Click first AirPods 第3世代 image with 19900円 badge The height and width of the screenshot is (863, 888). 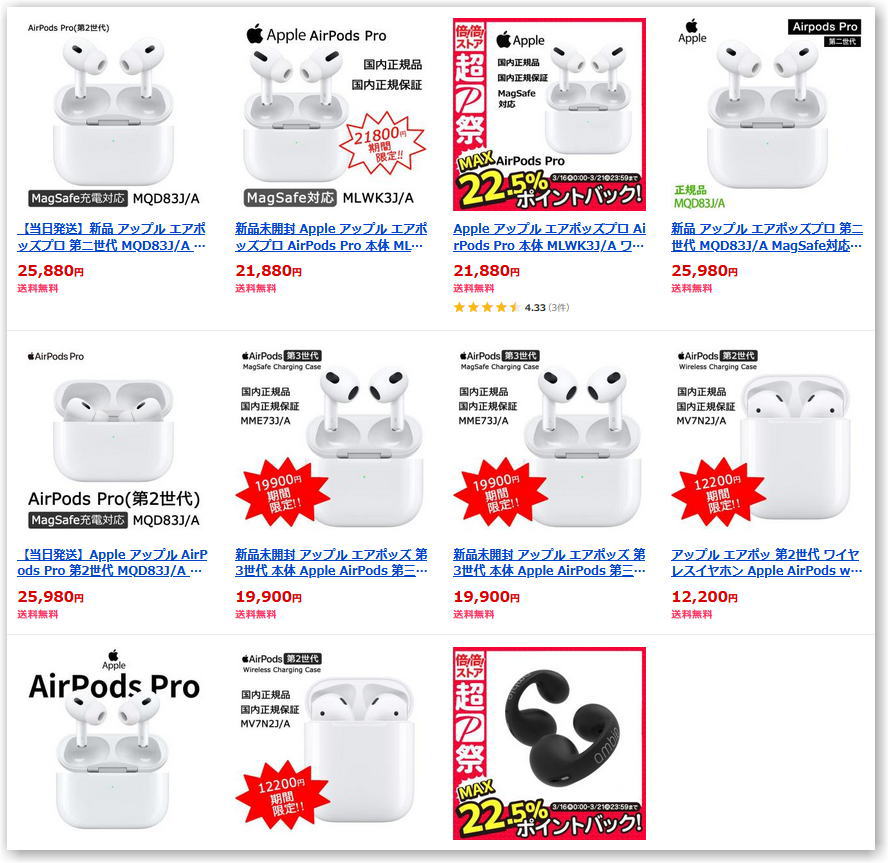[331, 440]
